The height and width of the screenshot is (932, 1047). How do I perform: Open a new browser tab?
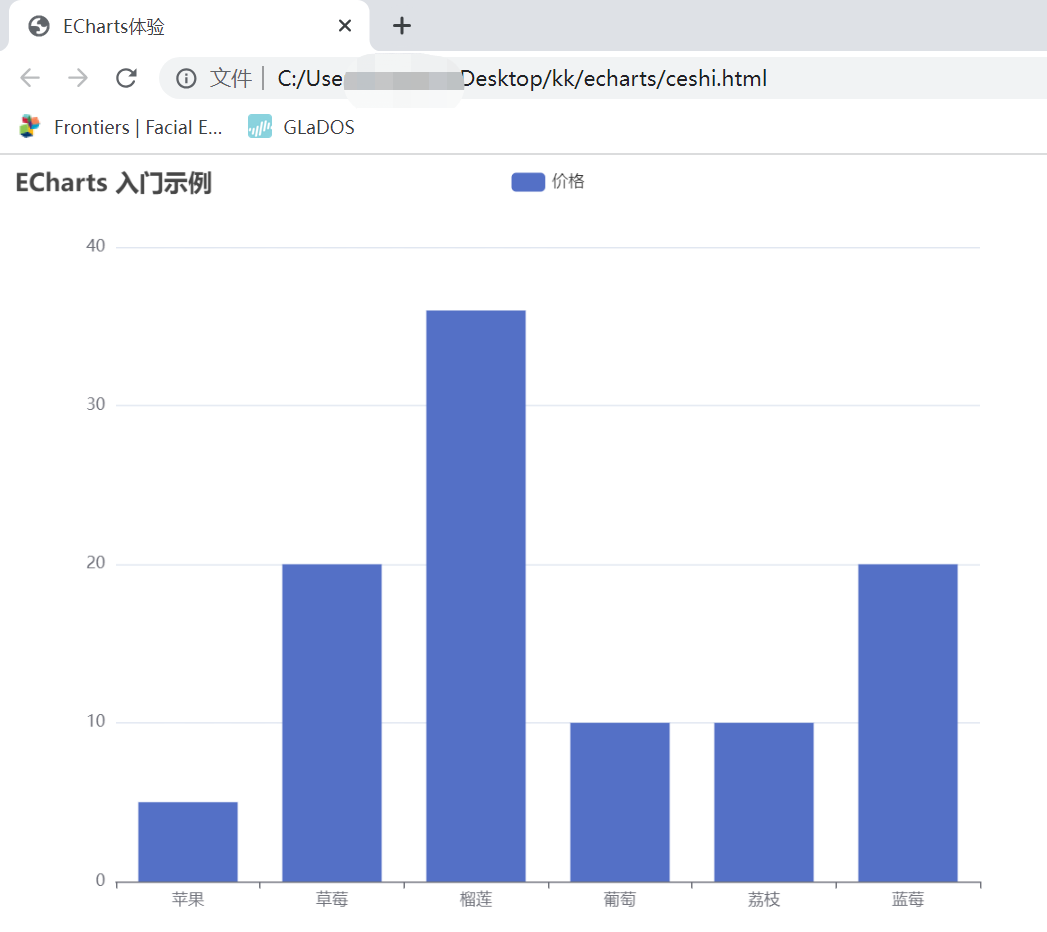click(401, 26)
